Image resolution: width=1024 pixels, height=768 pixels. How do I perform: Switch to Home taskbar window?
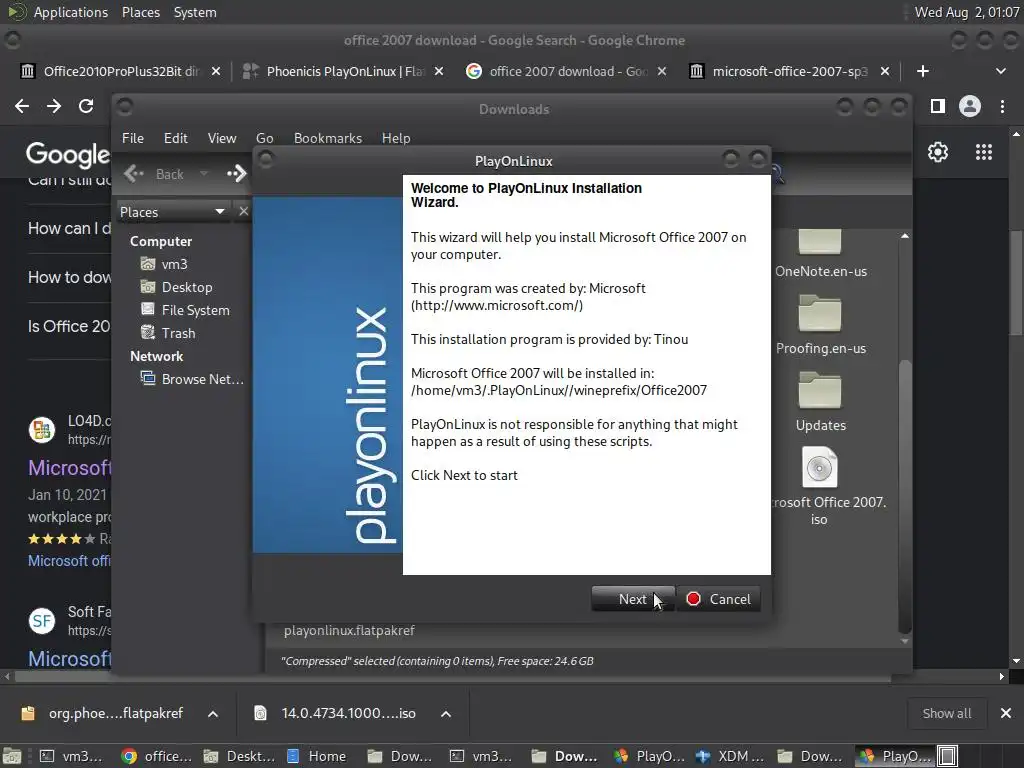click(317, 756)
